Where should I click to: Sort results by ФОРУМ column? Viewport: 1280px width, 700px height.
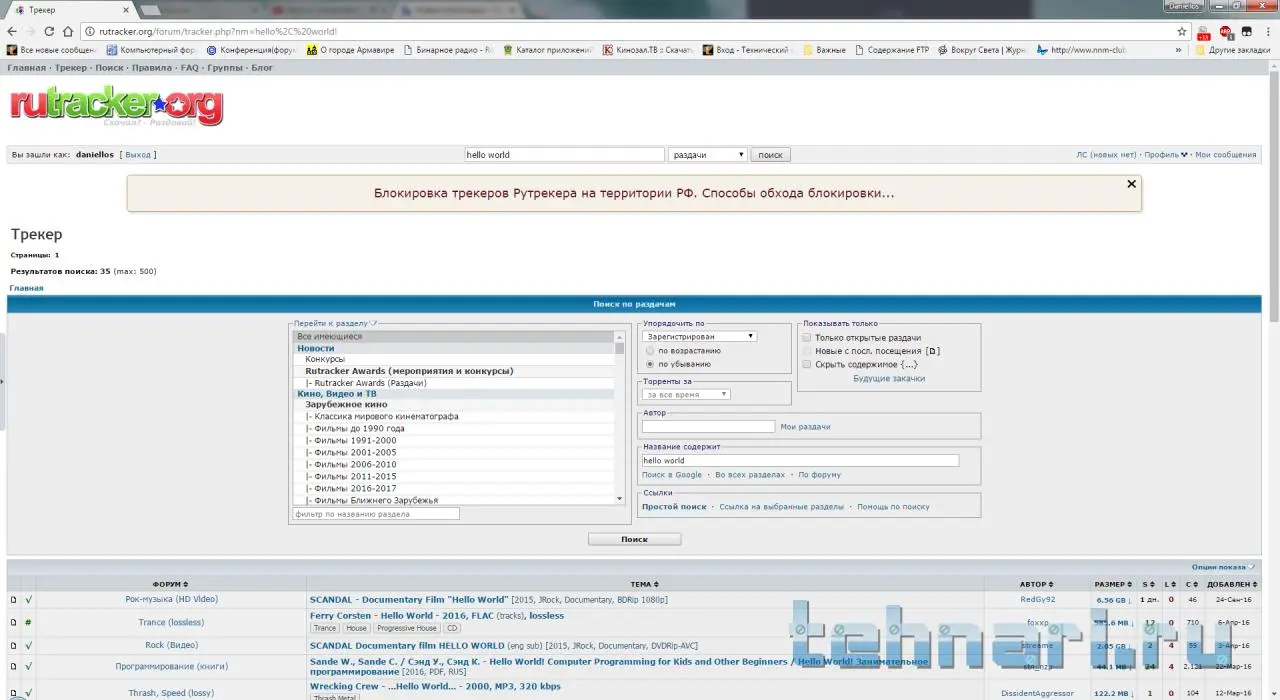point(170,584)
